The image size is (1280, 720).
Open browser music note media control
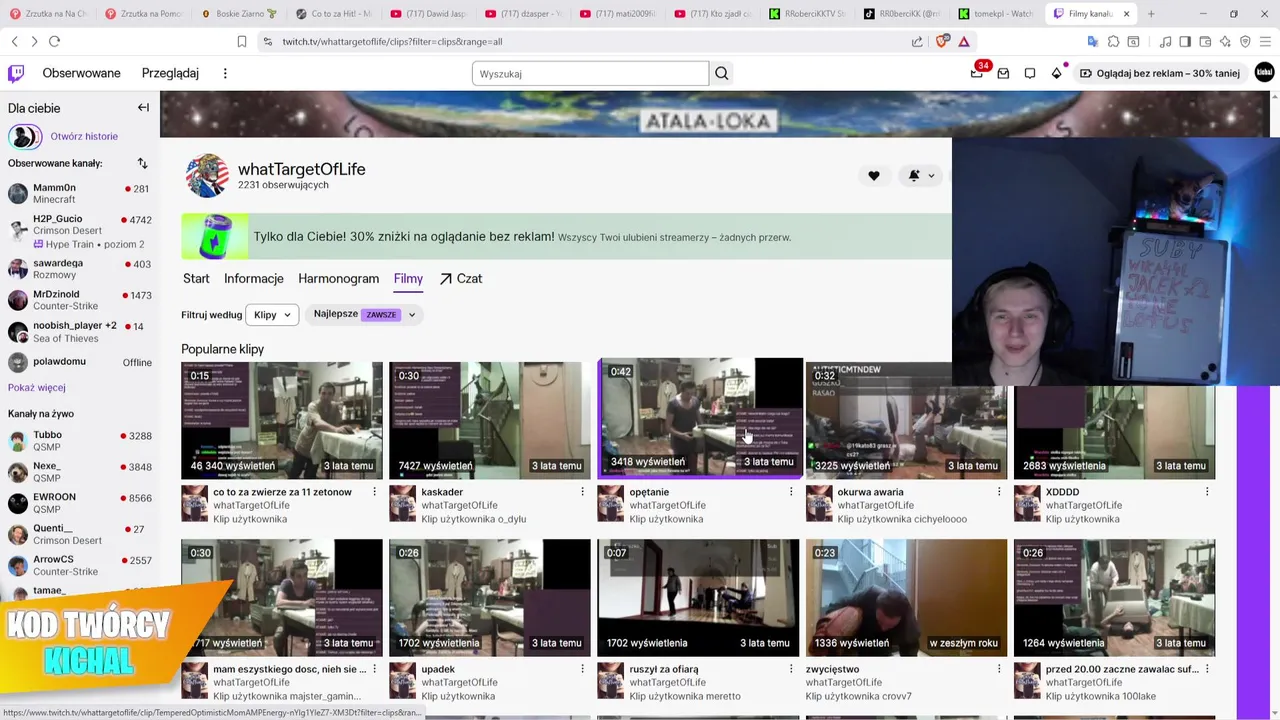pos(1165,41)
